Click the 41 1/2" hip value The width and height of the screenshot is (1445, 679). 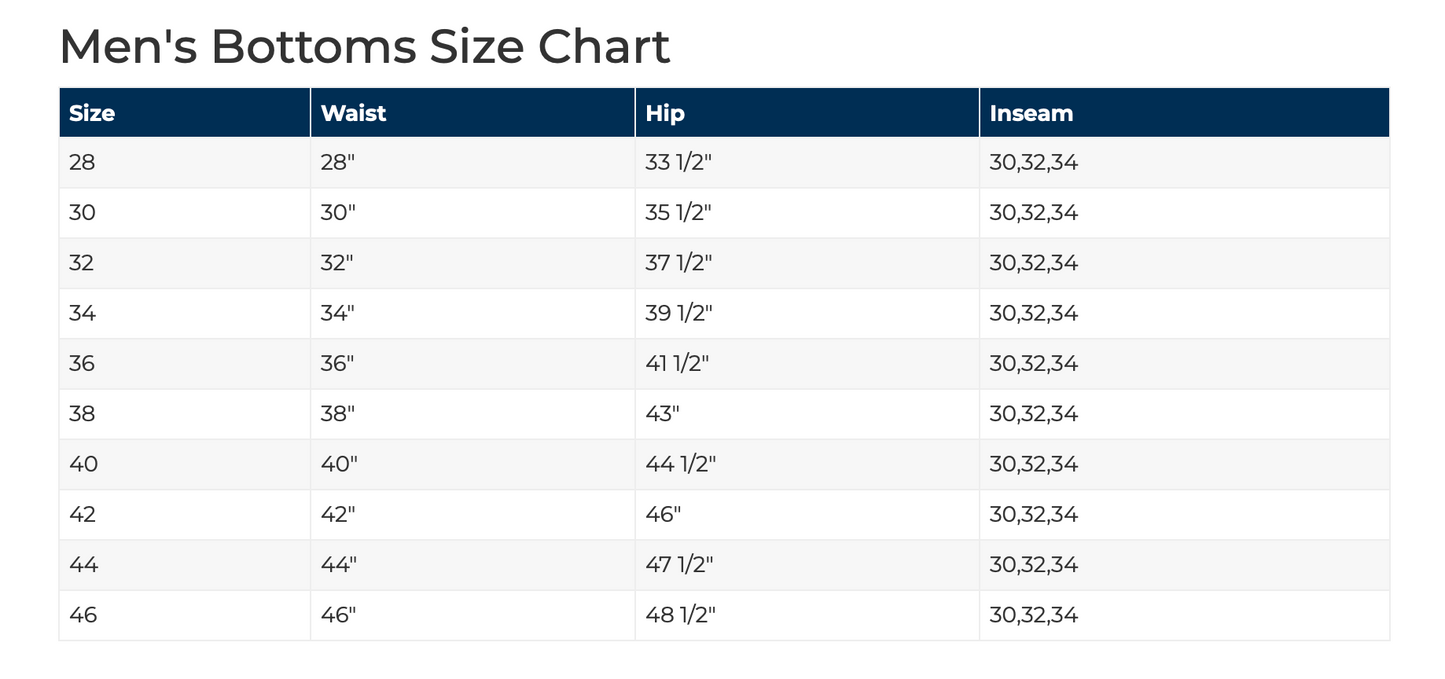coord(677,363)
